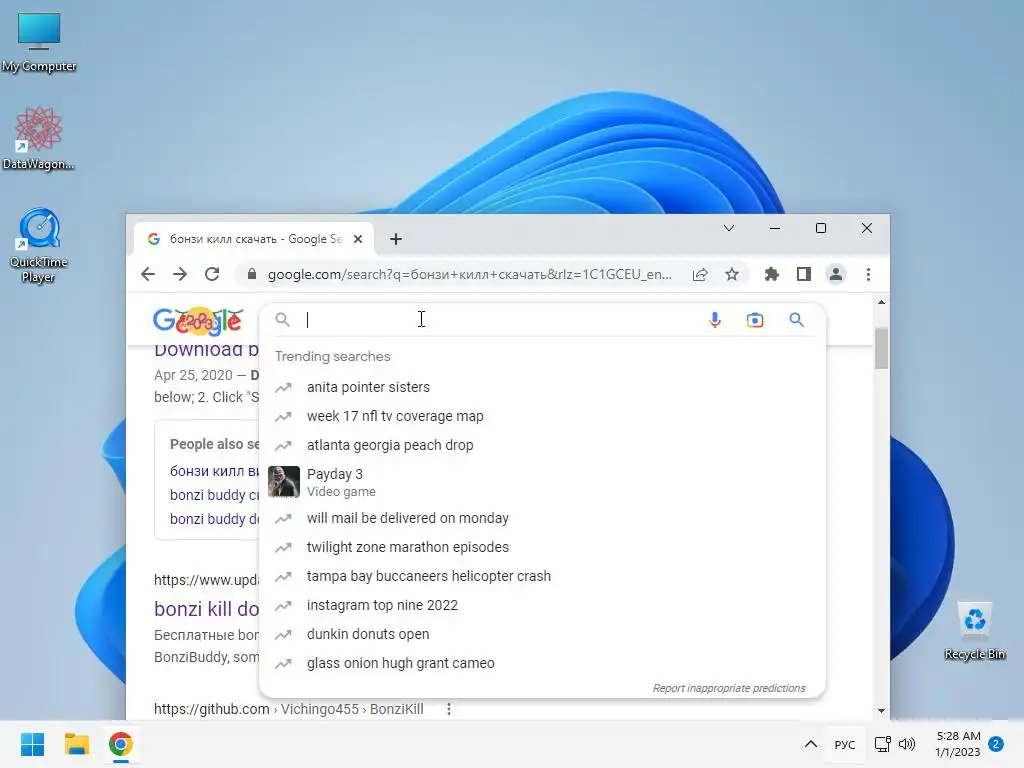This screenshot has width=1024, height=768.
Task: Select the DataWagon desktop shortcut
Action: (39, 138)
